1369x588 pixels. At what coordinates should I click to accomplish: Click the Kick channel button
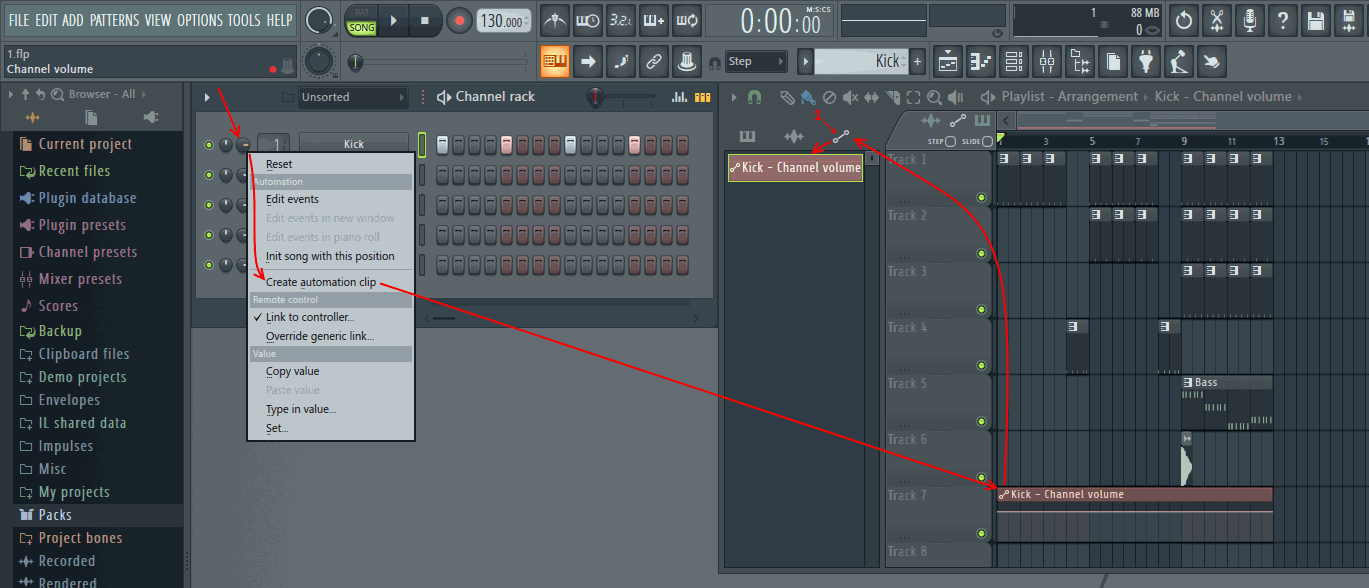point(353,145)
